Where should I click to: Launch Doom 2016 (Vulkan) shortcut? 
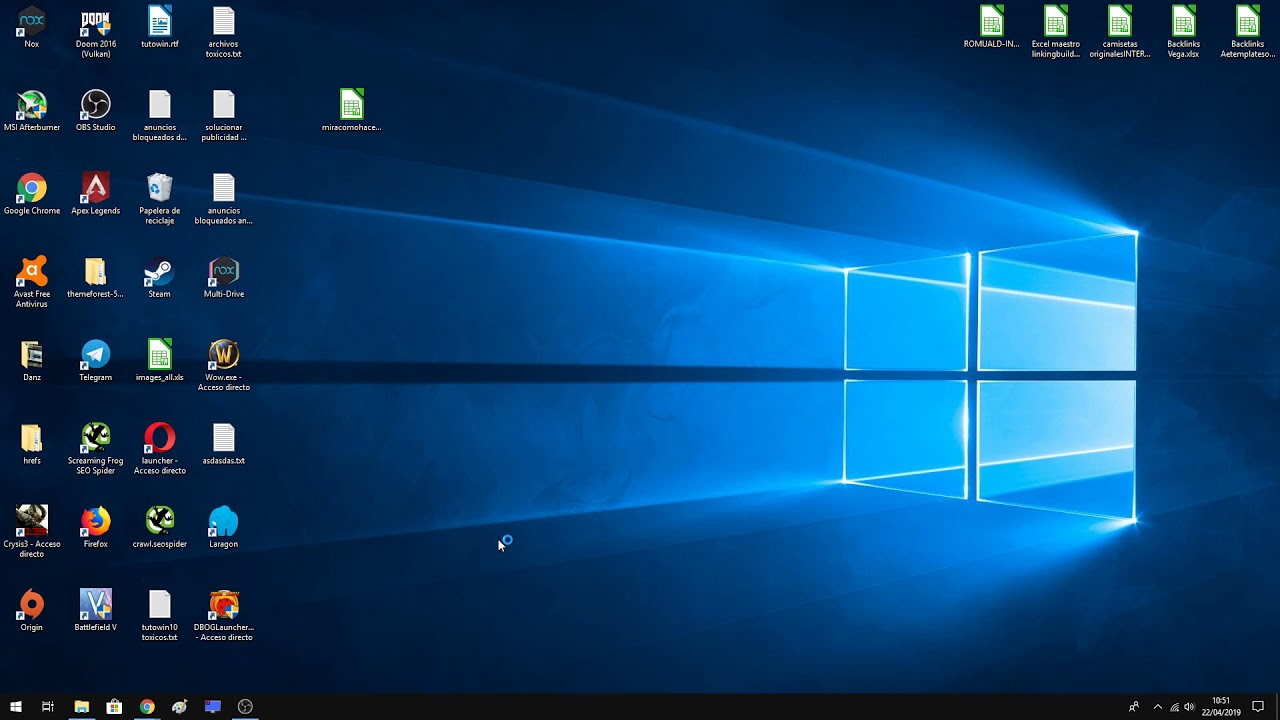tap(96, 33)
